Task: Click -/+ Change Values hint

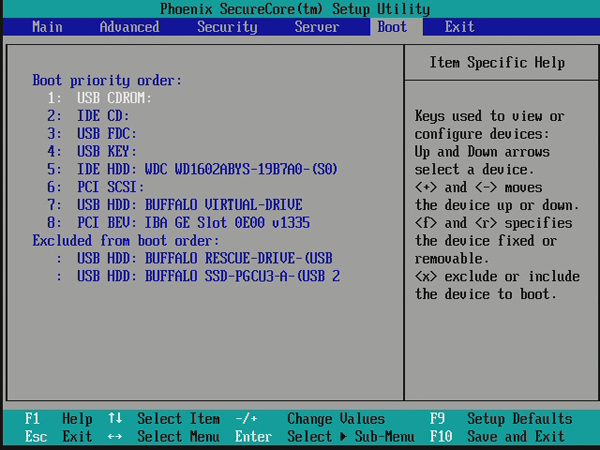Action: (310, 419)
